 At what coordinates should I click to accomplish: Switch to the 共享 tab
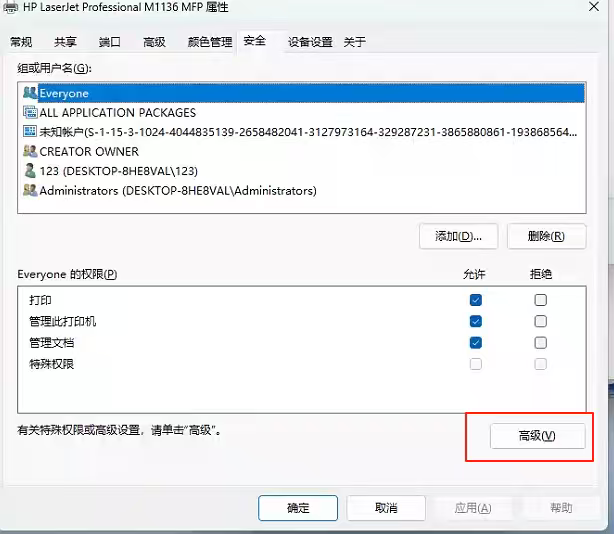(x=65, y=42)
